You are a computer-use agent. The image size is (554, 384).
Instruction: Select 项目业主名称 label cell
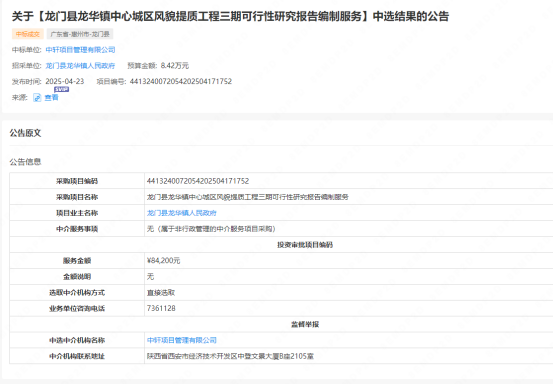coord(77,213)
